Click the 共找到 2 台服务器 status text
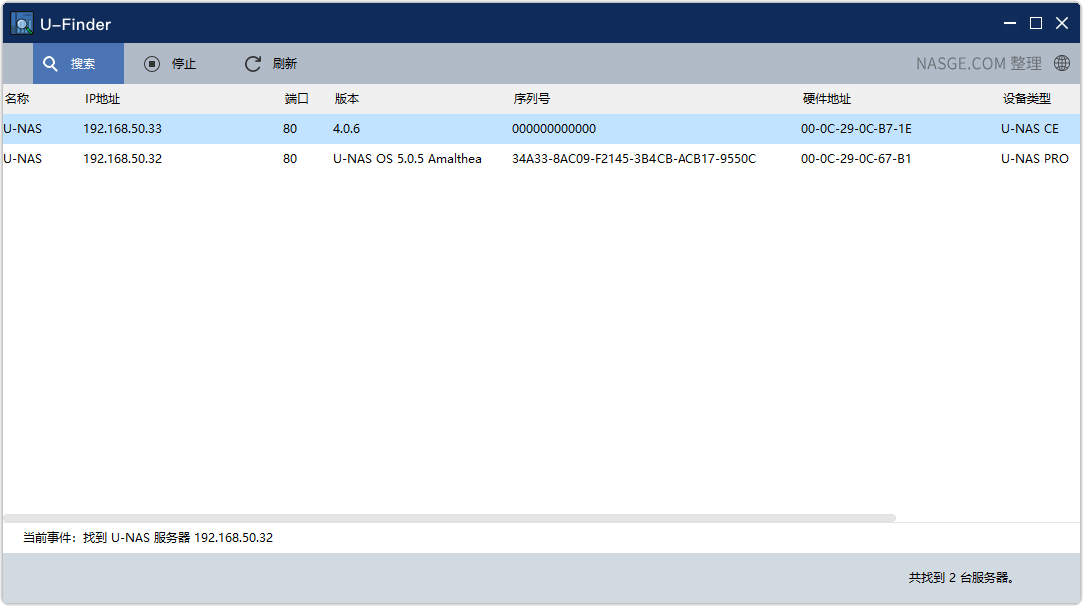The image size is (1085, 608). [961, 578]
